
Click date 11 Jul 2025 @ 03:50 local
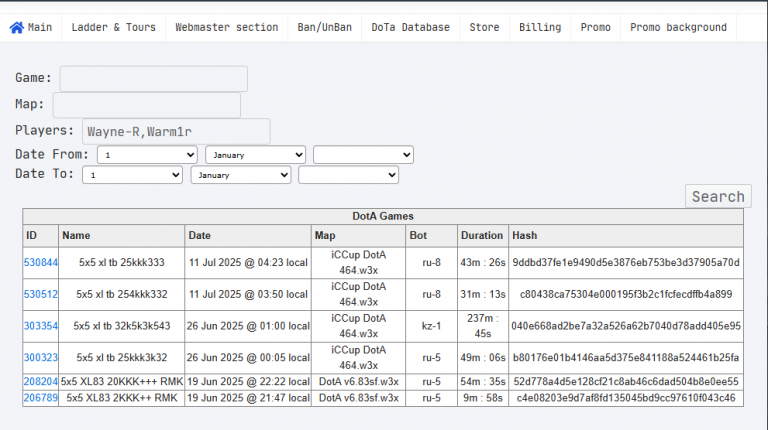coord(248,294)
